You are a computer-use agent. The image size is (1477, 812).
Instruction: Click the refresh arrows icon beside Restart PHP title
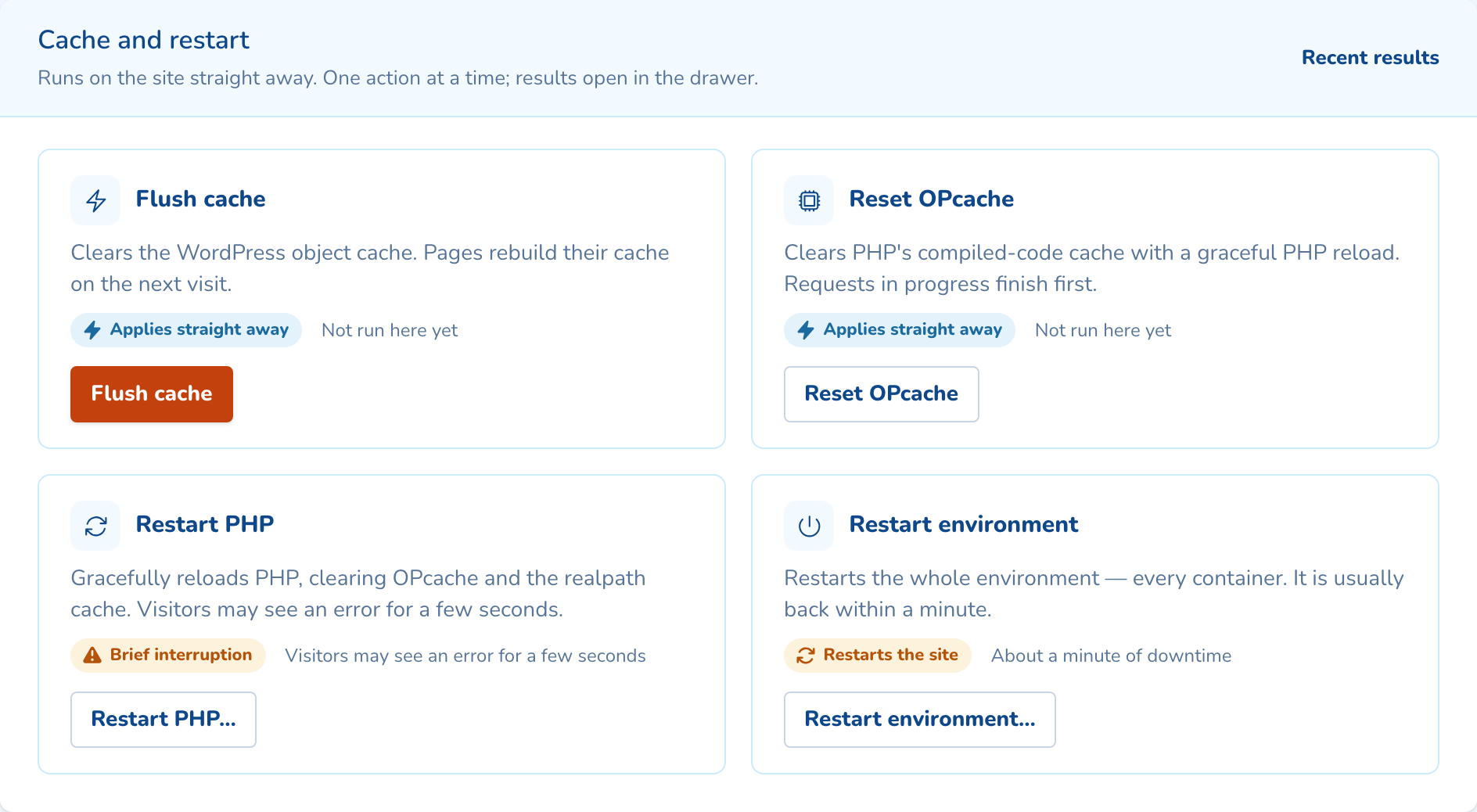pos(95,526)
